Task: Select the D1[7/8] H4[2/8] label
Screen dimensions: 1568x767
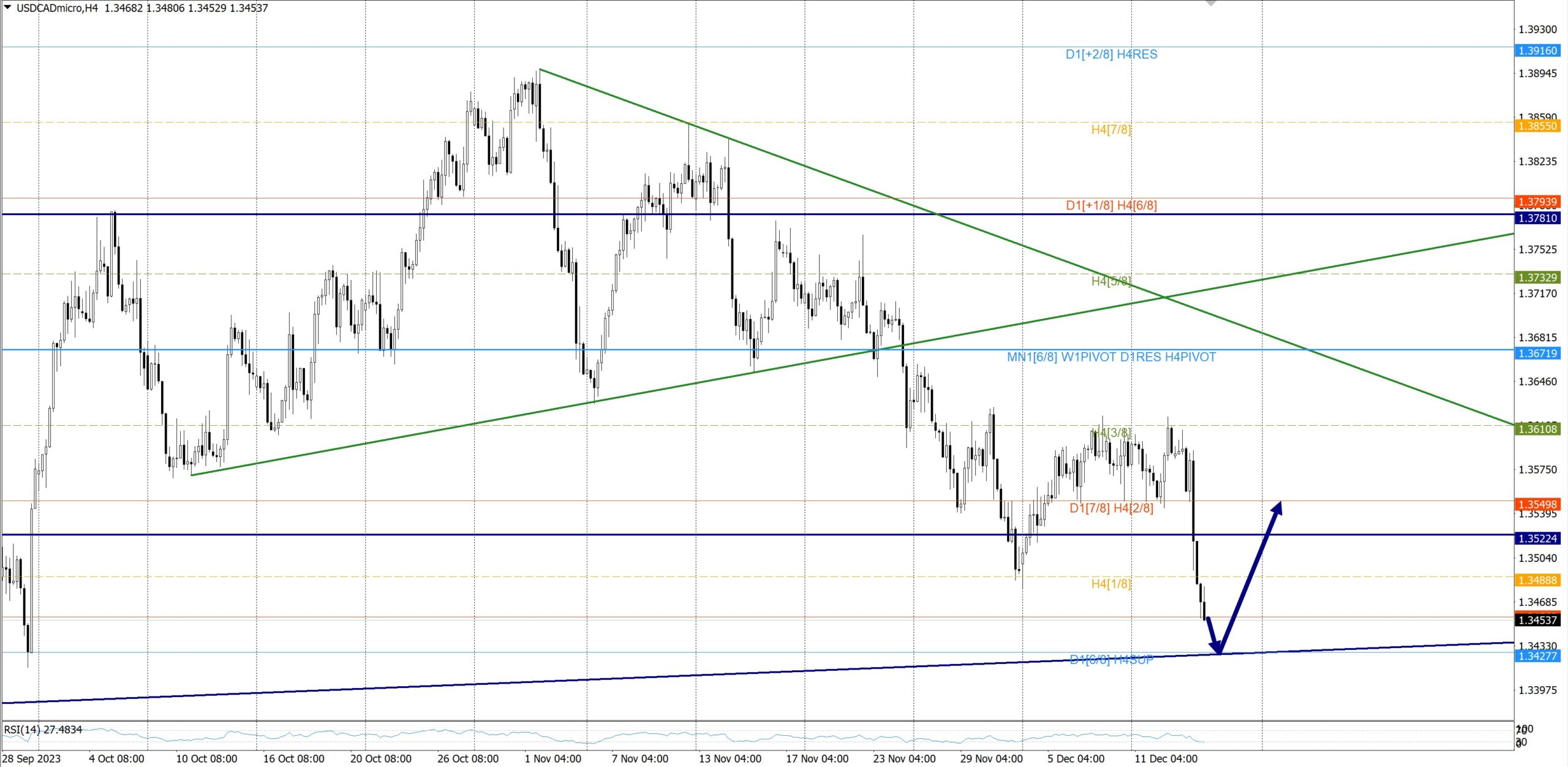Action: click(1111, 508)
